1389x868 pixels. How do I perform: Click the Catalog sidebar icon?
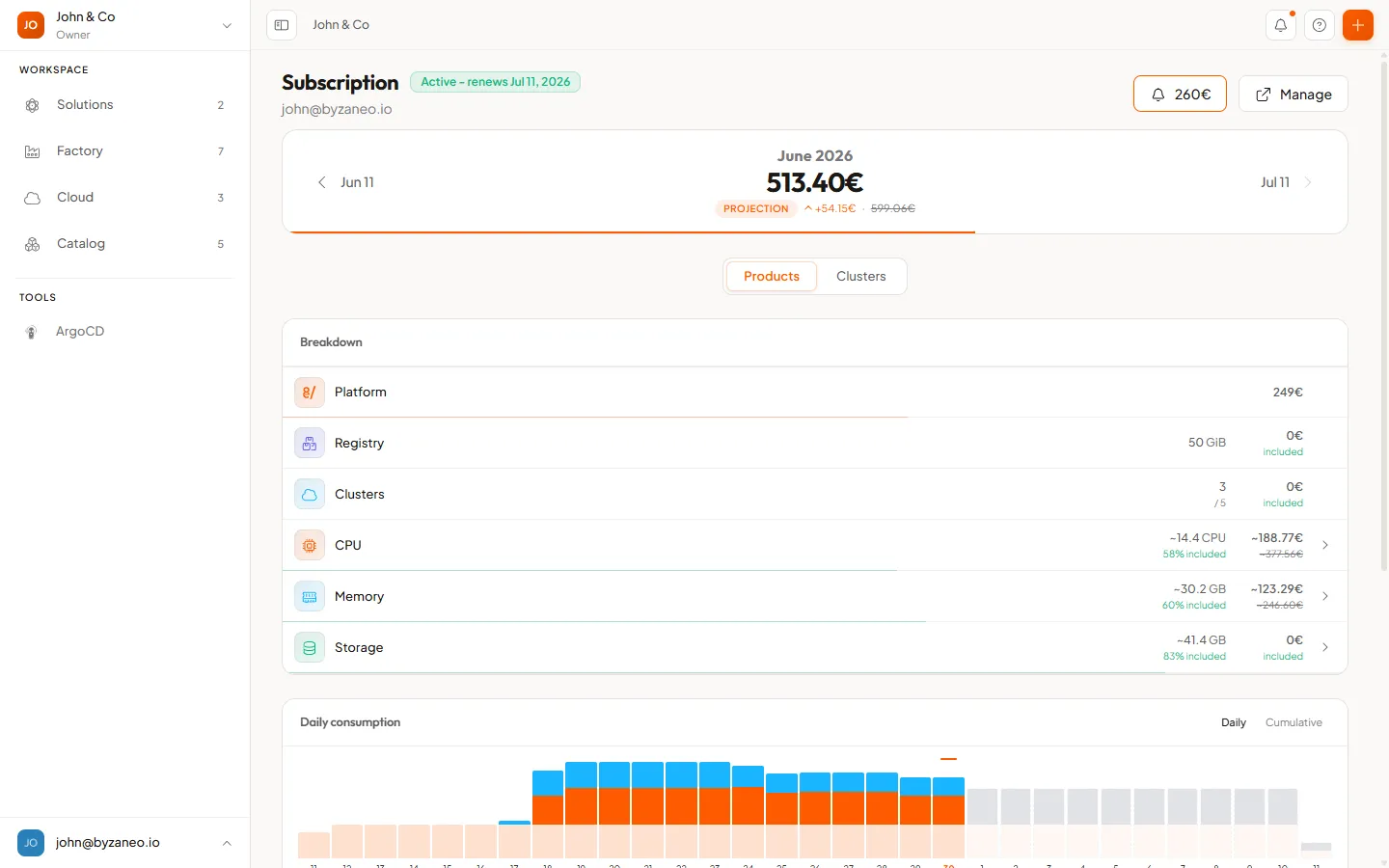click(32, 244)
